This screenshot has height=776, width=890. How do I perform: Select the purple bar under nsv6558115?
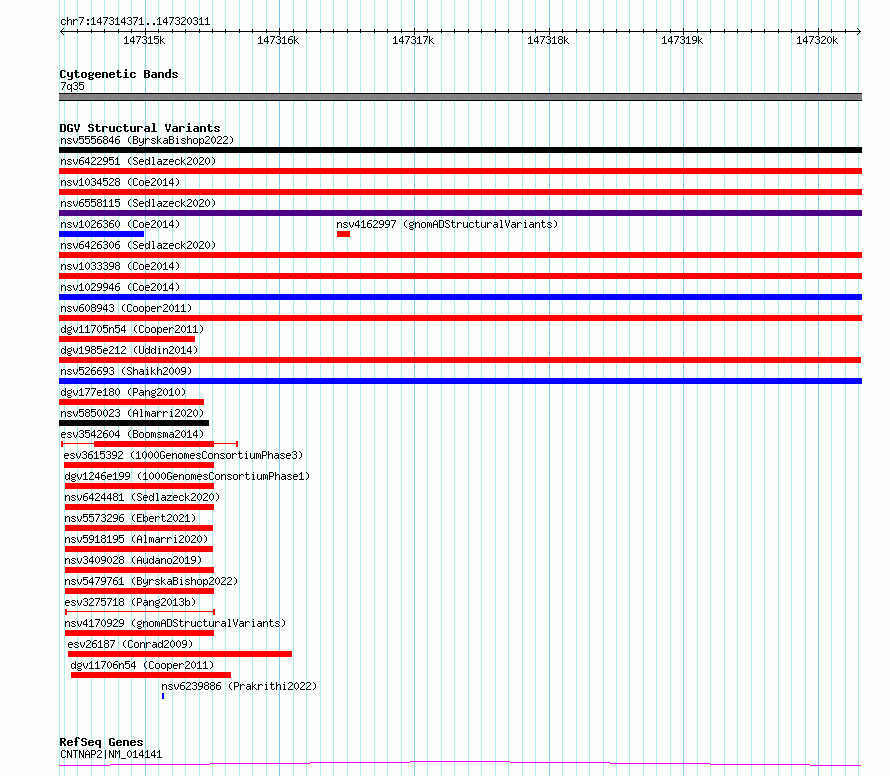pyautogui.click(x=460, y=213)
